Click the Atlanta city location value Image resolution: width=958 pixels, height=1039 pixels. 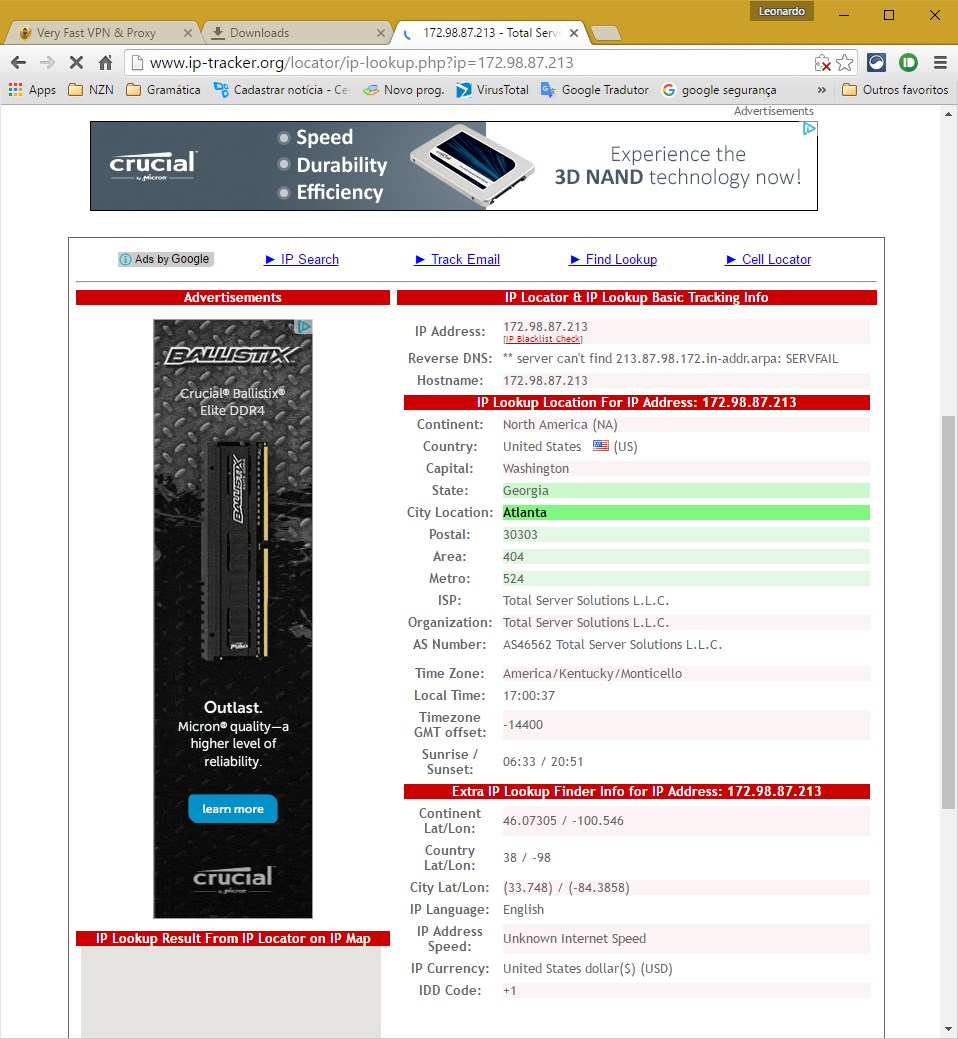[525, 512]
